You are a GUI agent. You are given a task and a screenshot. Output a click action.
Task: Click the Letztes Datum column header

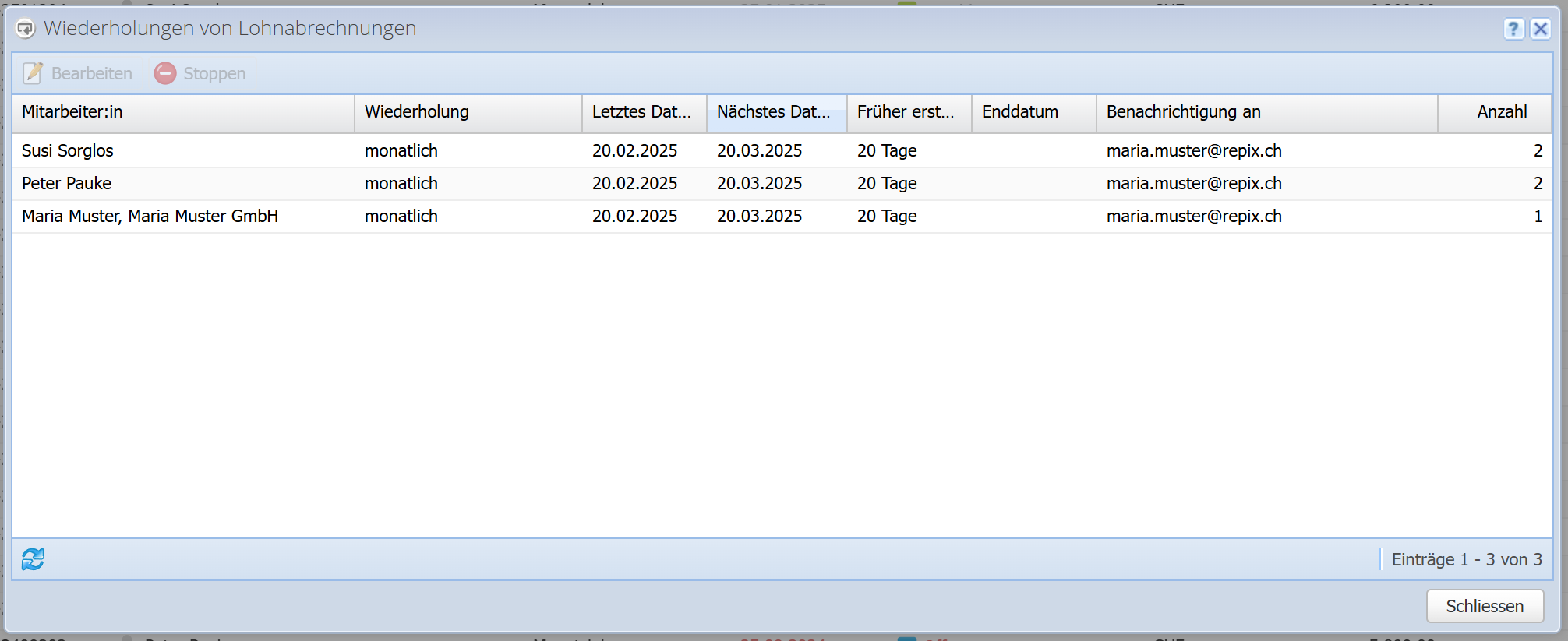pos(643,112)
